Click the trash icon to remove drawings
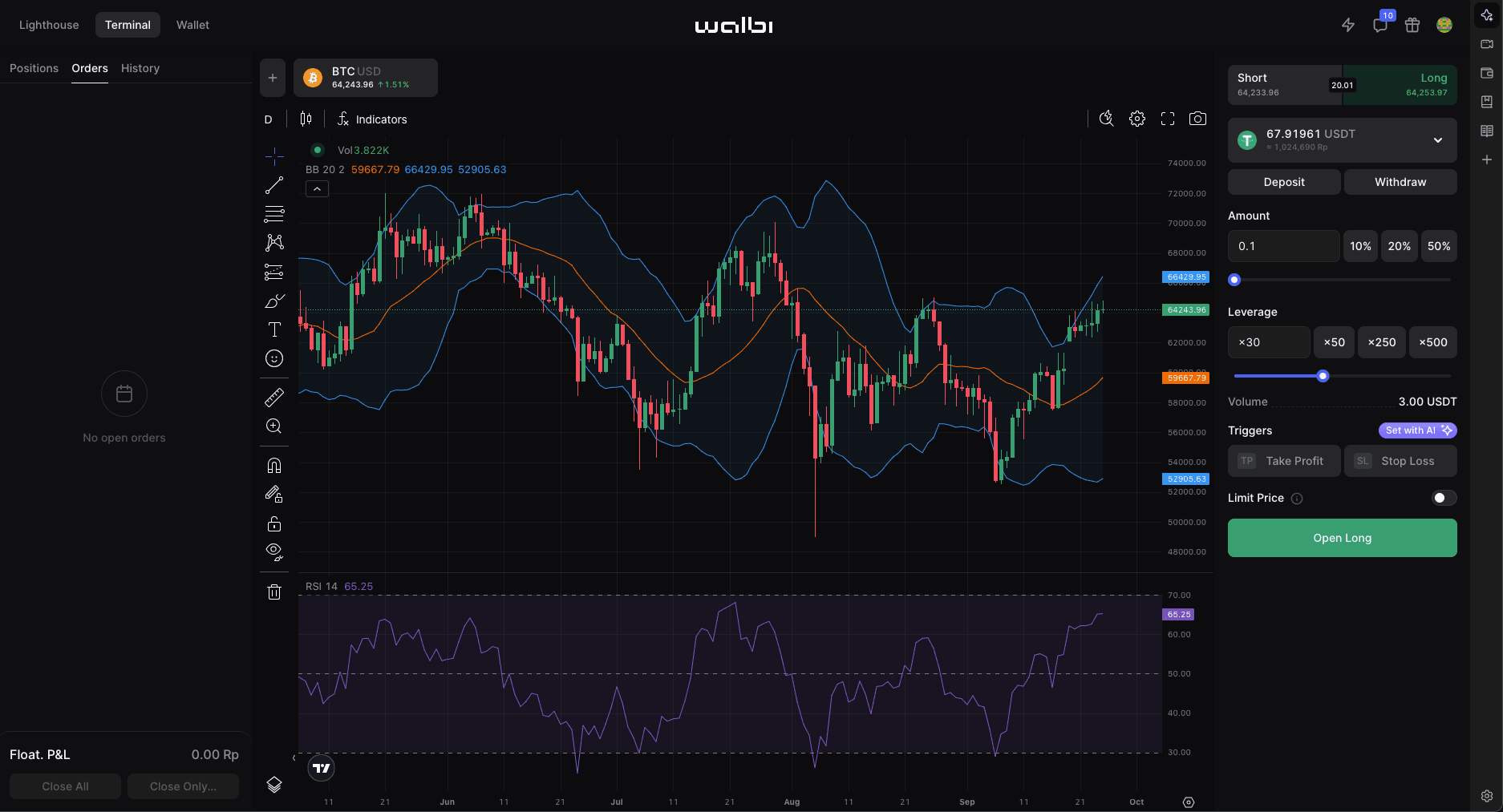1503x812 pixels. point(274,592)
